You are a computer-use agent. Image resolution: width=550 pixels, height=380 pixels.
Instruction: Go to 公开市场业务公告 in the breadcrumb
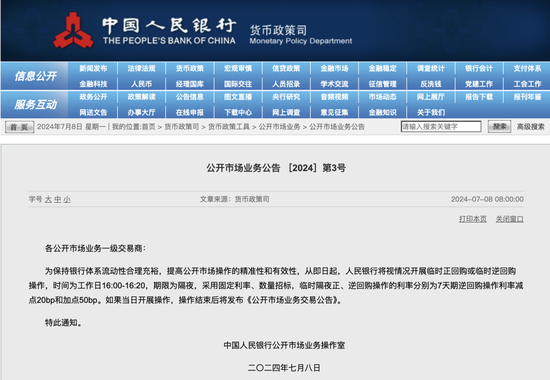337,127
